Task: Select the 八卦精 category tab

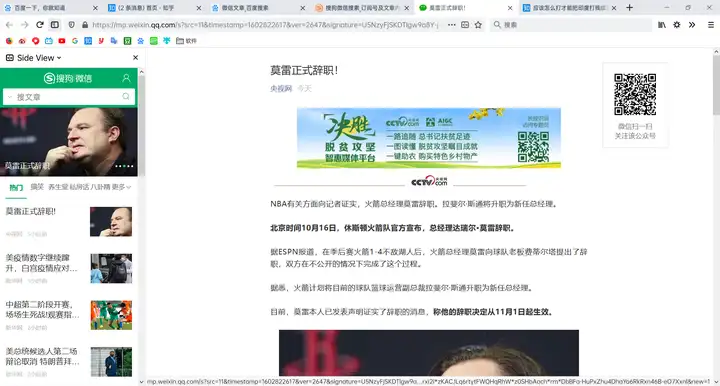Action: tap(101, 187)
